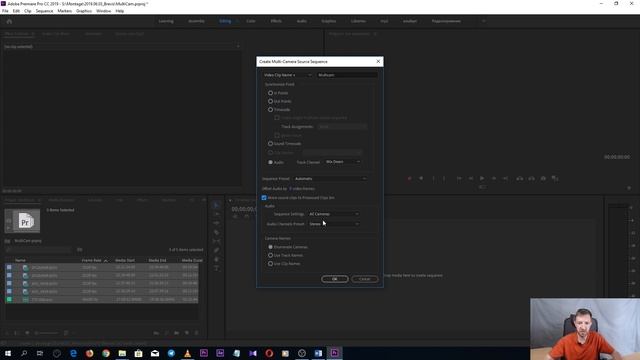The width and height of the screenshot is (640, 360).
Task: Click the Lift button in Program Monitor
Action: pyautogui.click(x=520, y=178)
